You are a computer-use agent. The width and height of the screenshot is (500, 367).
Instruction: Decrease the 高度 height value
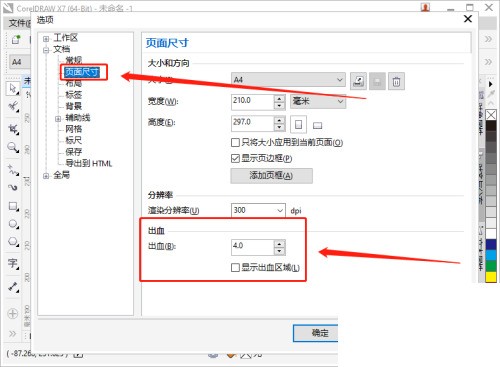tap(279, 127)
